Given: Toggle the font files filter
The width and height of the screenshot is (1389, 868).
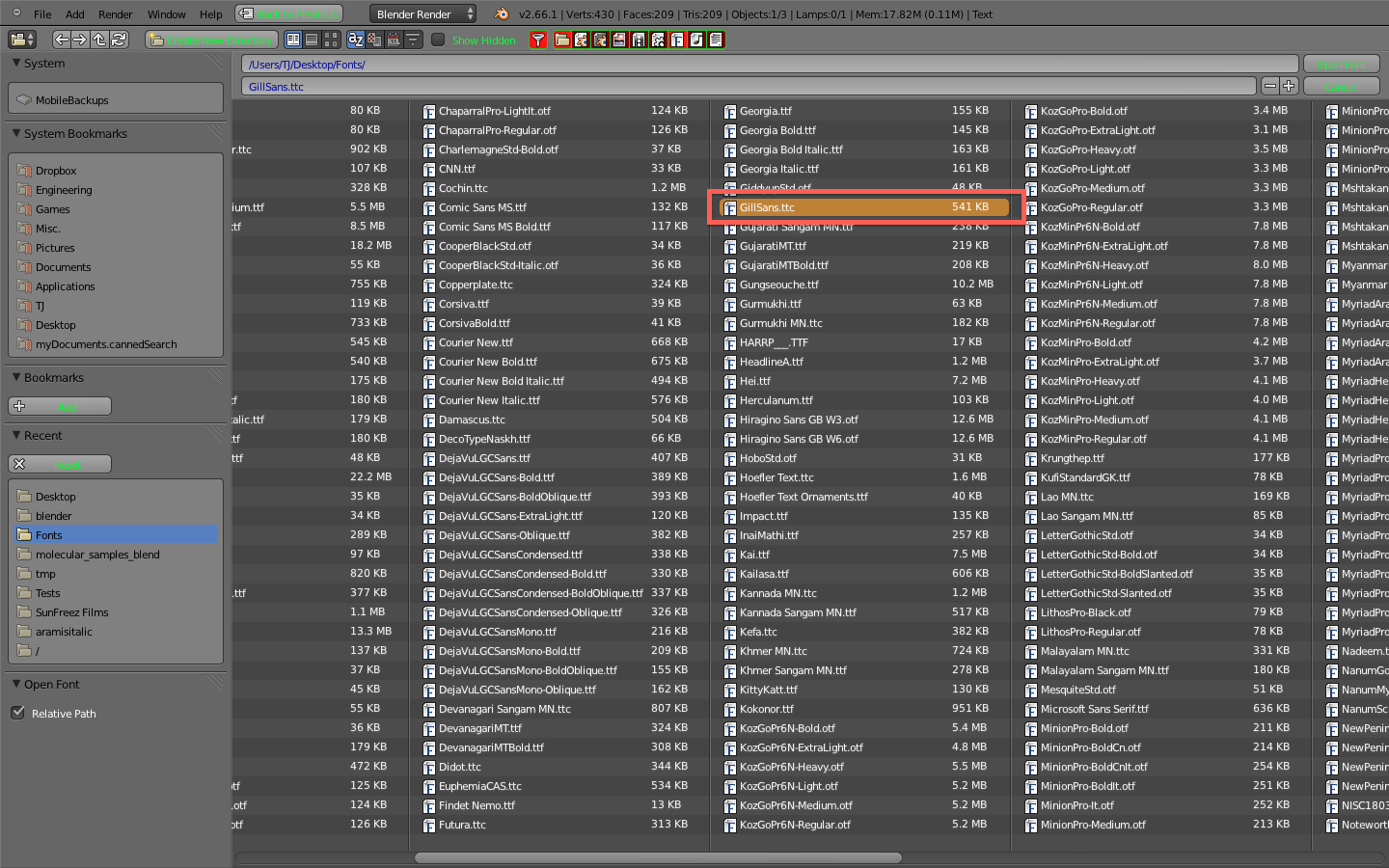Looking at the screenshot, I should 677,40.
